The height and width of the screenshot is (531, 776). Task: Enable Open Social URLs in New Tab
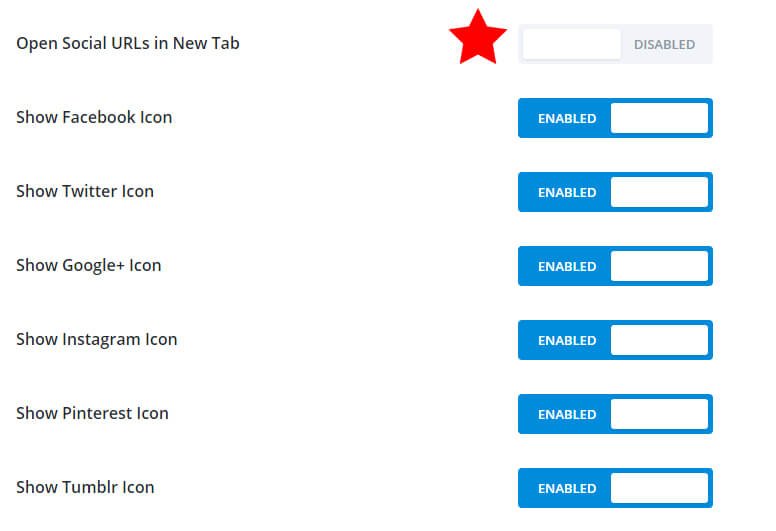615,44
